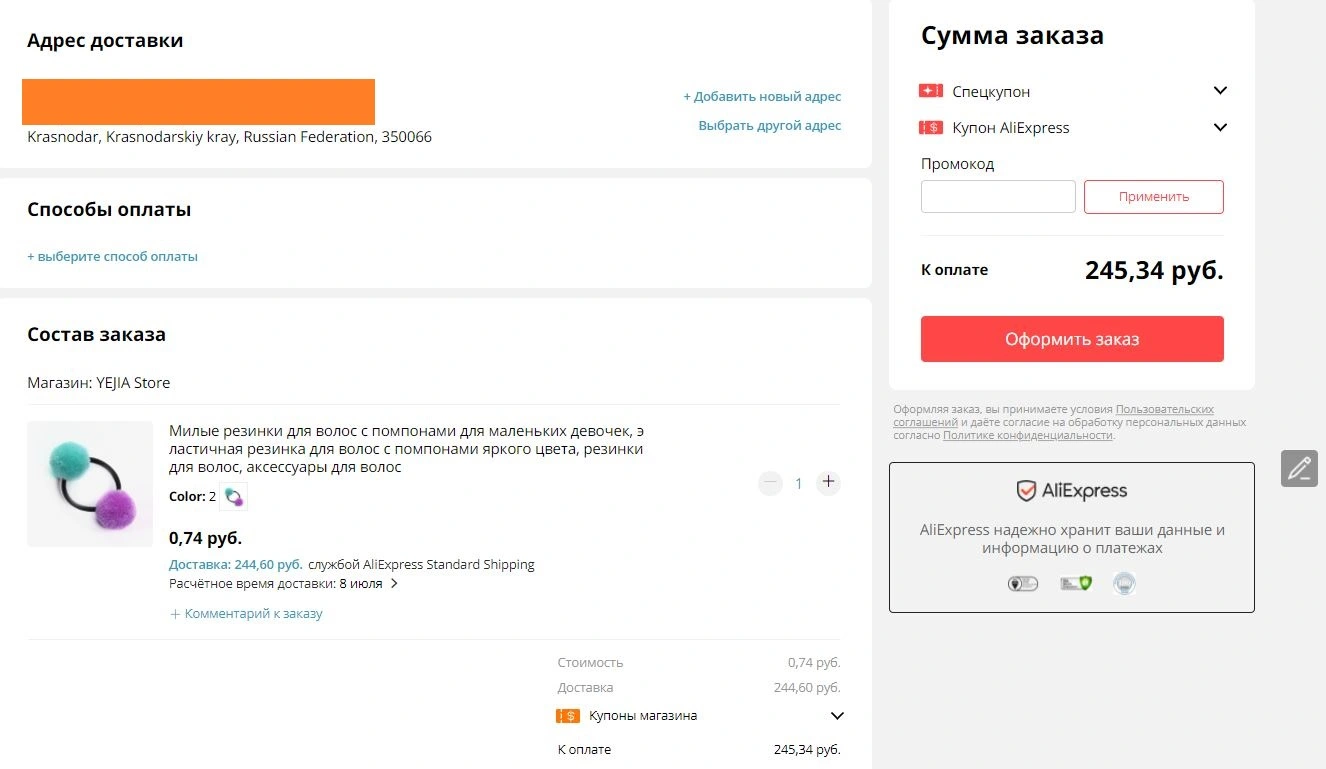Click the orange Купоны магазина coupon icon
The height and width of the screenshot is (769, 1326).
(x=568, y=716)
